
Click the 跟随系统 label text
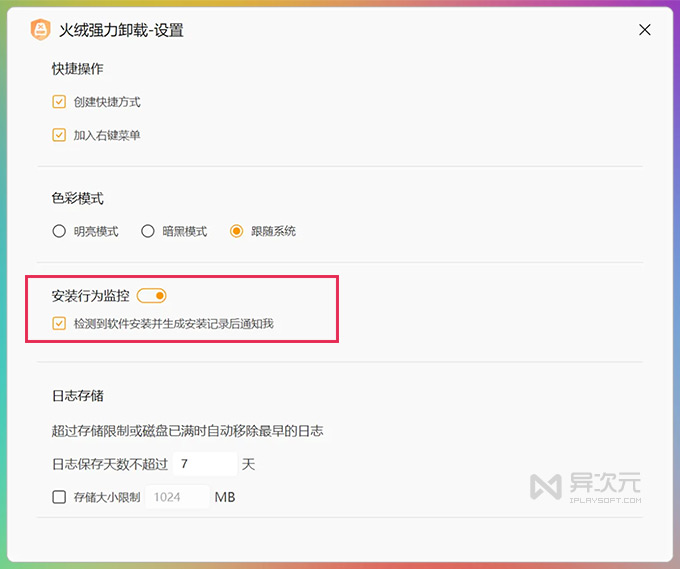click(274, 231)
